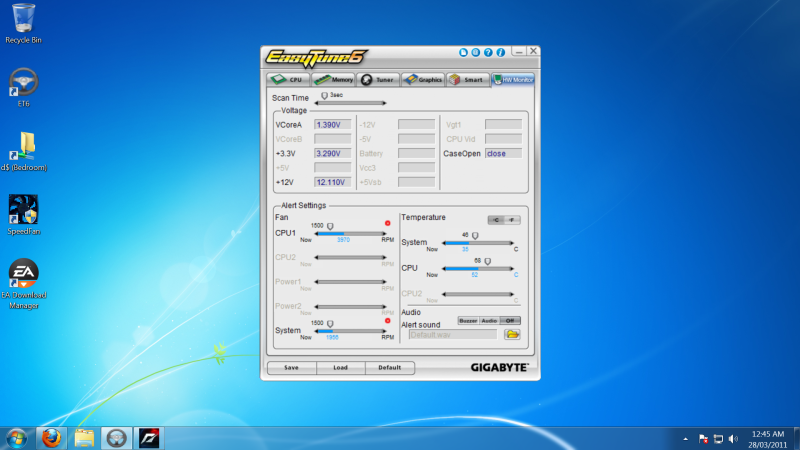Show hidden system tray icons arrow
The height and width of the screenshot is (450, 800).
pyautogui.click(x=685, y=439)
